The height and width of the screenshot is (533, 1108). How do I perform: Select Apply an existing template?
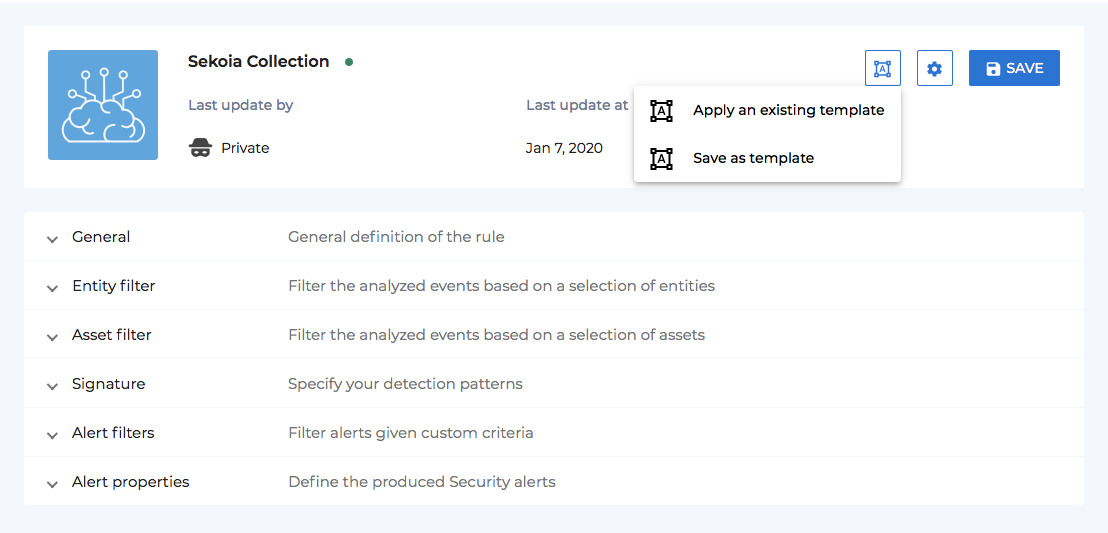(x=767, y=110)
